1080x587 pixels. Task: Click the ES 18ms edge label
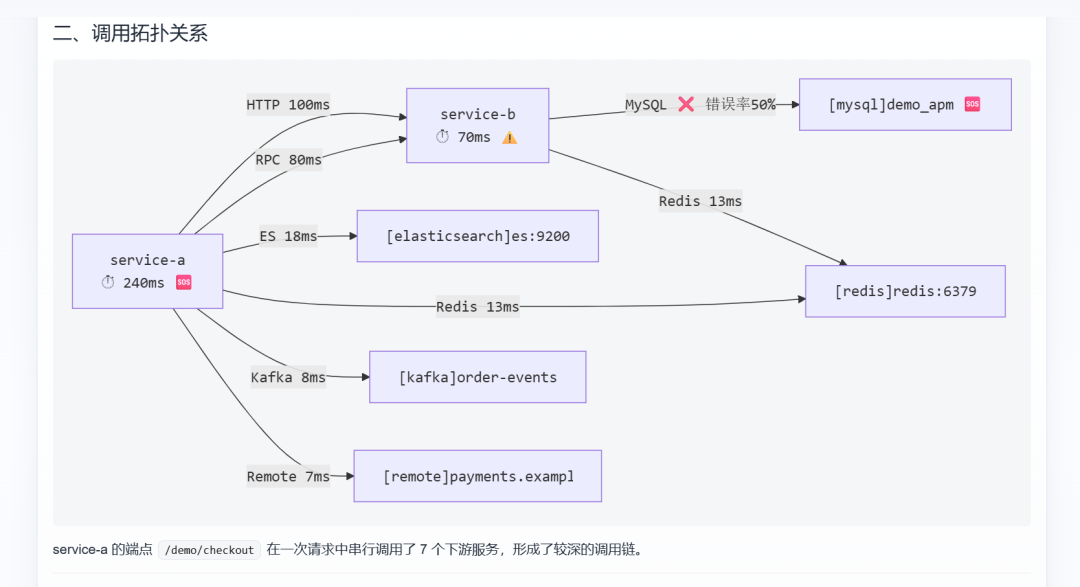288,236
